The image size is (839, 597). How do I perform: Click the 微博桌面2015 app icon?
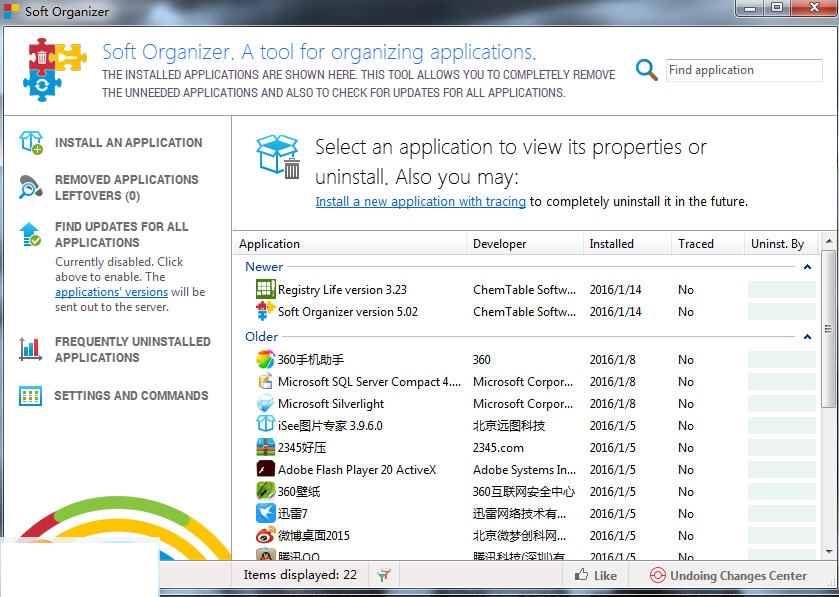pos(265,535)
